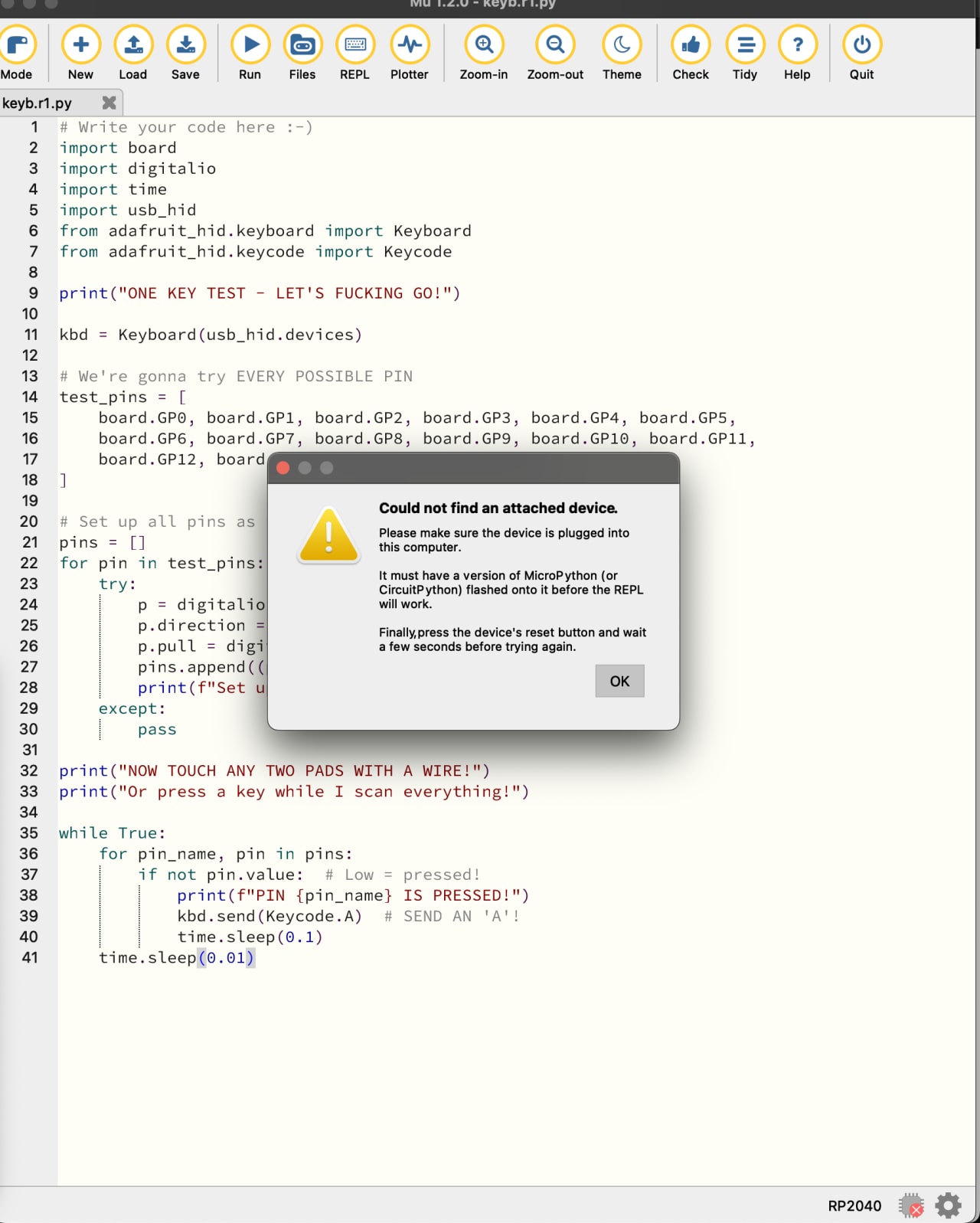This screenshot has width=980, height=1223.
Task: Click 'kbd.send(Keycode.A)' in code
Action: click(x=269, y=916)
